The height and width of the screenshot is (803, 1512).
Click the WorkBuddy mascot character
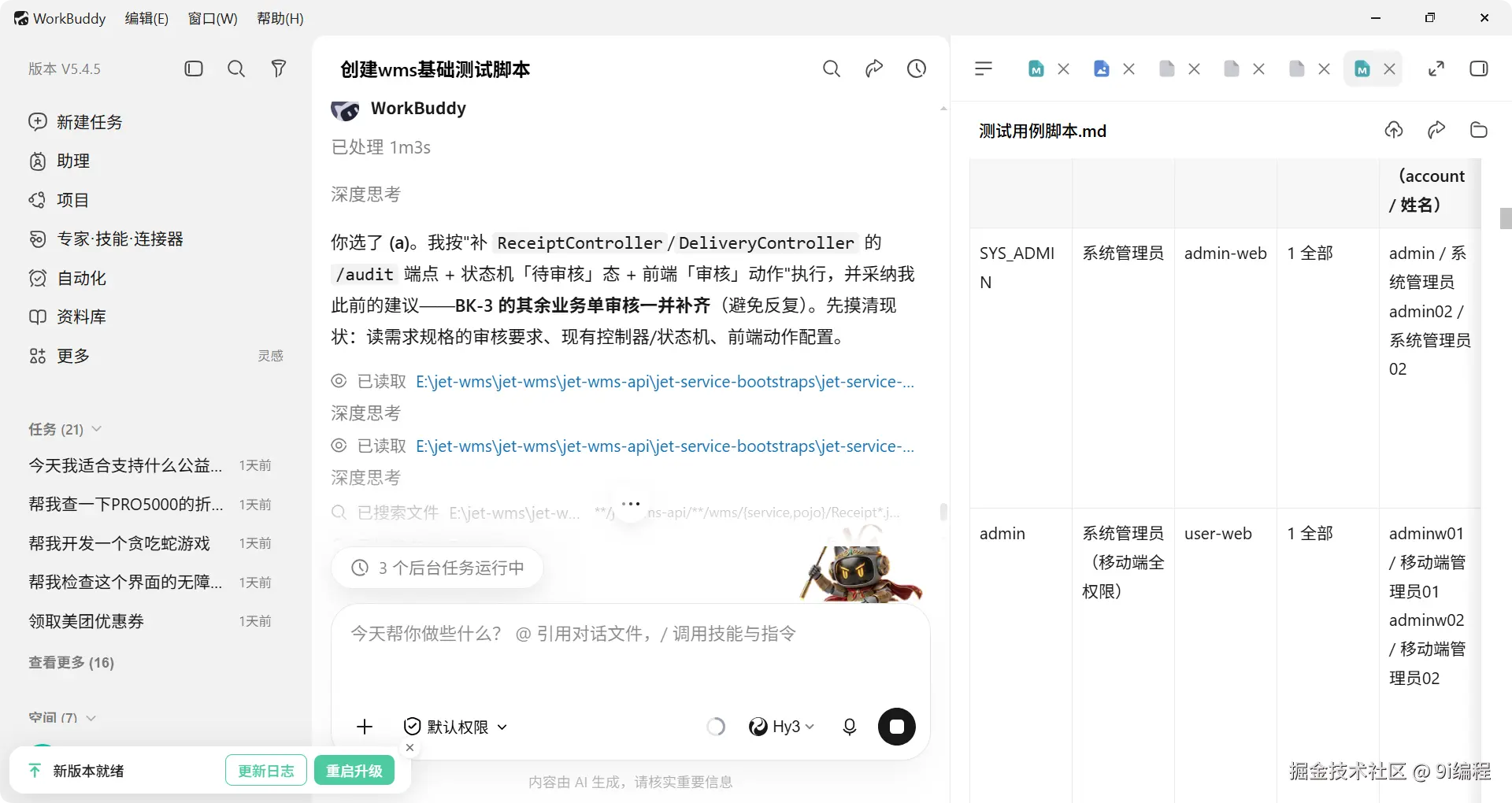pyautogui.click(x=861, y=565)
